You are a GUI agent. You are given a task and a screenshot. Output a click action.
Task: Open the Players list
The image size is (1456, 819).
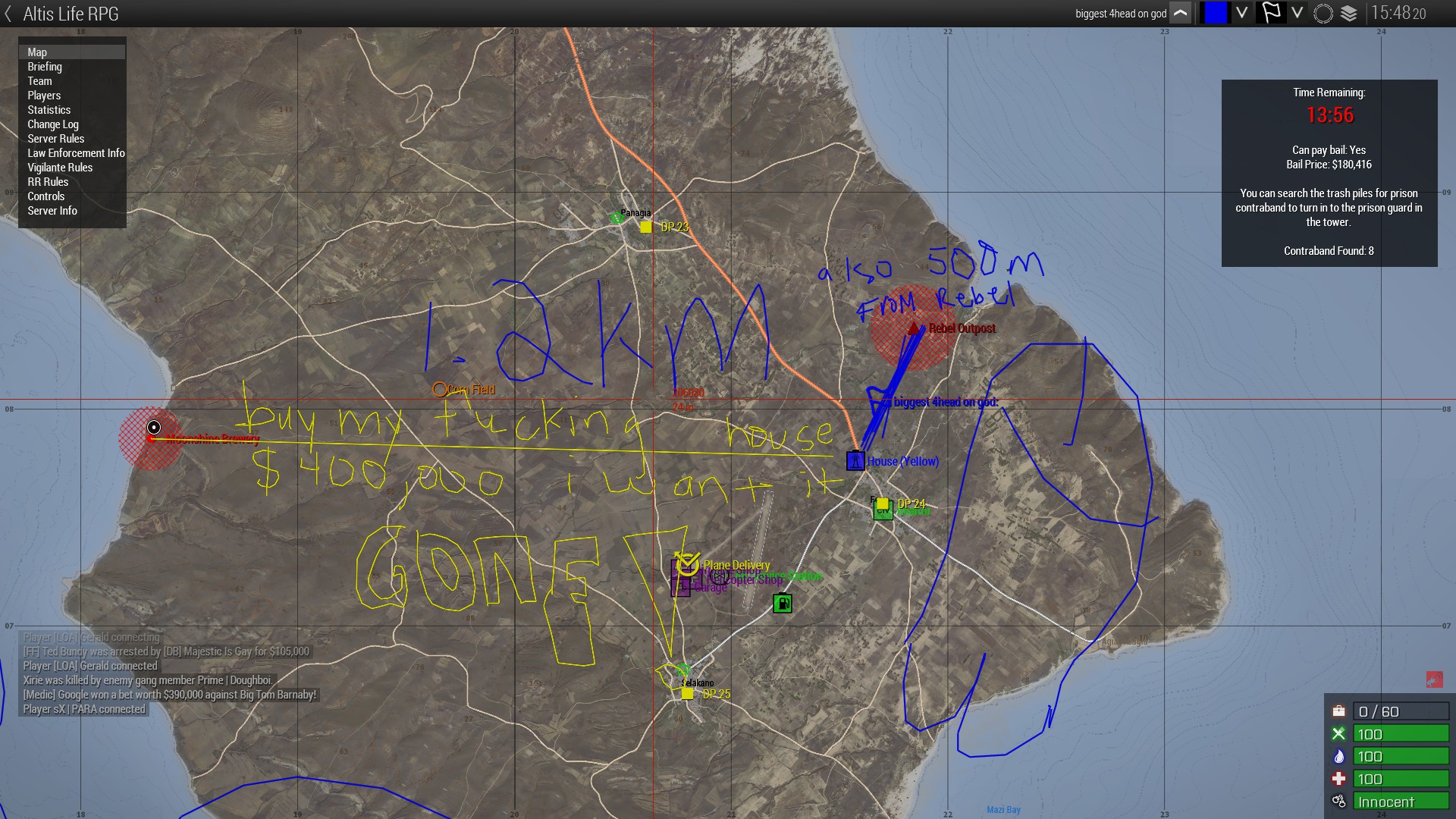44,96
